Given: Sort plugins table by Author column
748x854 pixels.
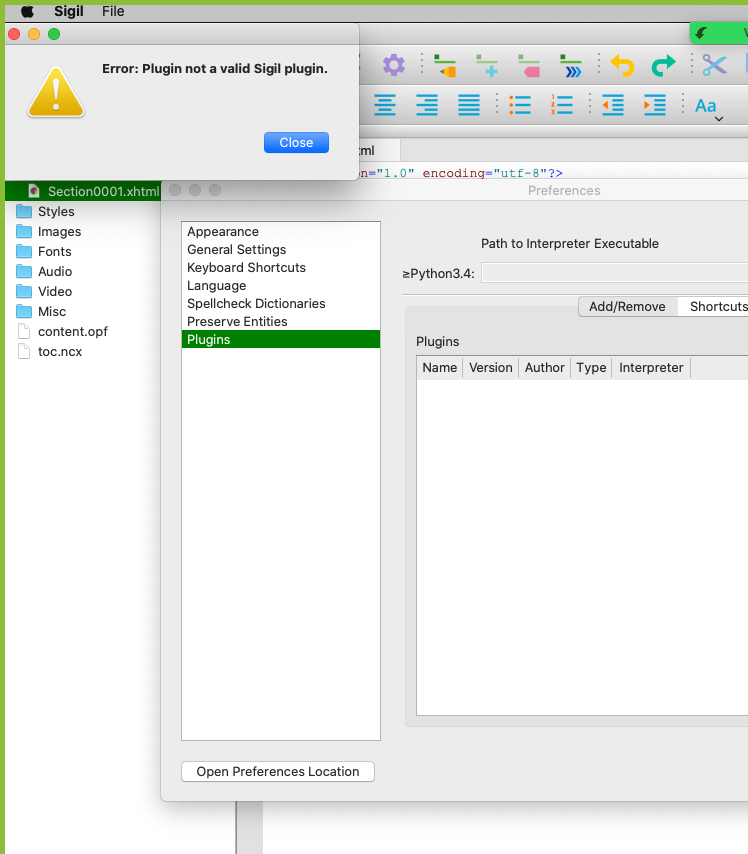Looking at the screenshot, I should click(x=544, y=368).
